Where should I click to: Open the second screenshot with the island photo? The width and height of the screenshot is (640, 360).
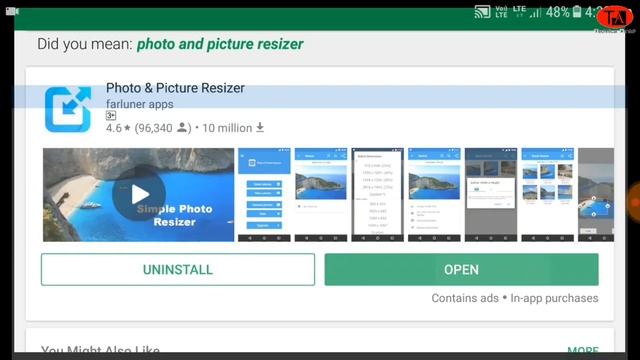click(x=321, y=195)
